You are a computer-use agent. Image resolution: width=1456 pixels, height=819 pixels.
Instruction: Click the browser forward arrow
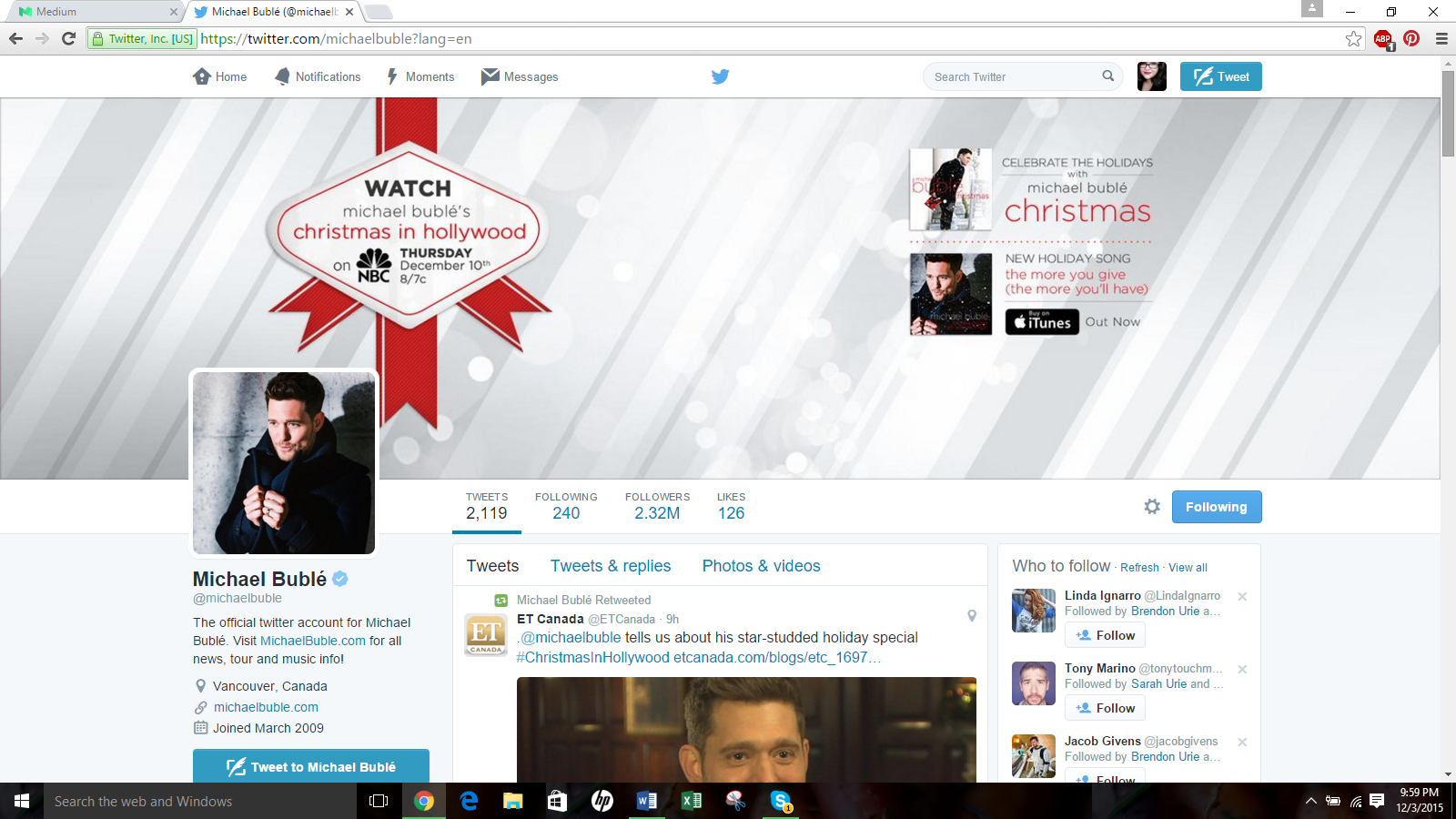pos(42,38)
